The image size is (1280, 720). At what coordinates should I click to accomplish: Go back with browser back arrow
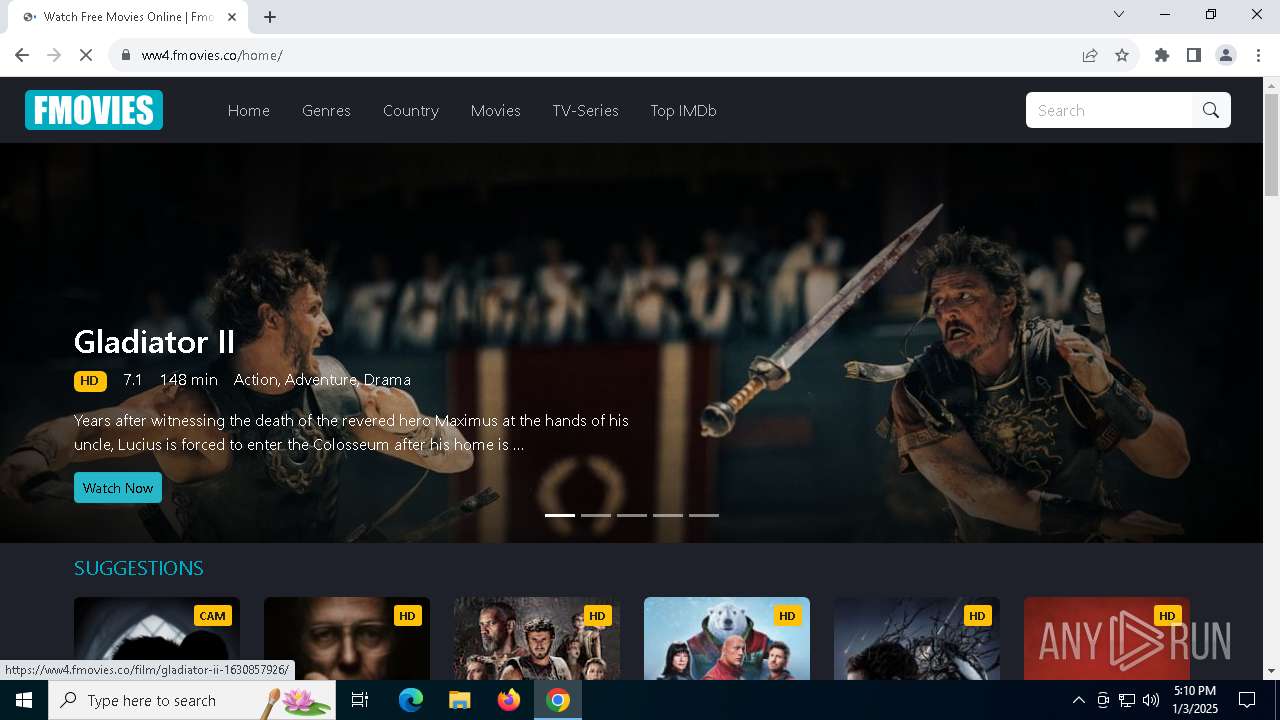click(22, 55)
